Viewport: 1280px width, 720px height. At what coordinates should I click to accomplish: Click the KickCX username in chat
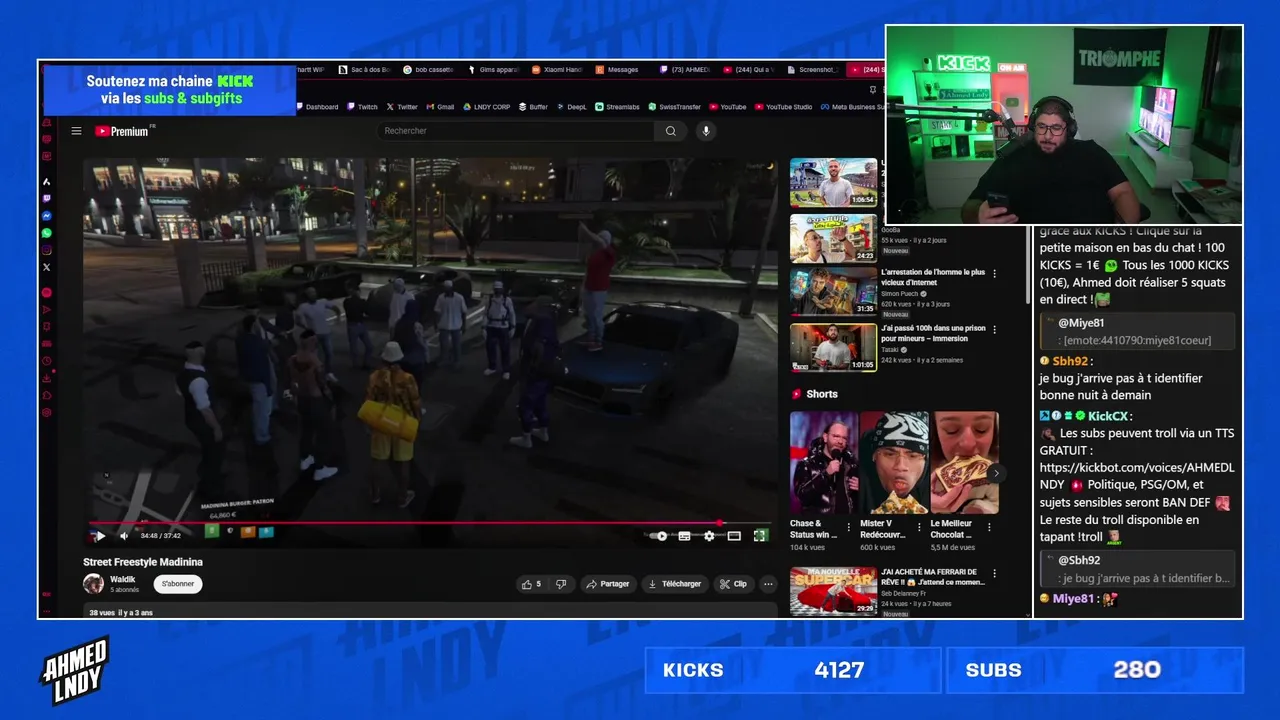(x=1109, y=416)
